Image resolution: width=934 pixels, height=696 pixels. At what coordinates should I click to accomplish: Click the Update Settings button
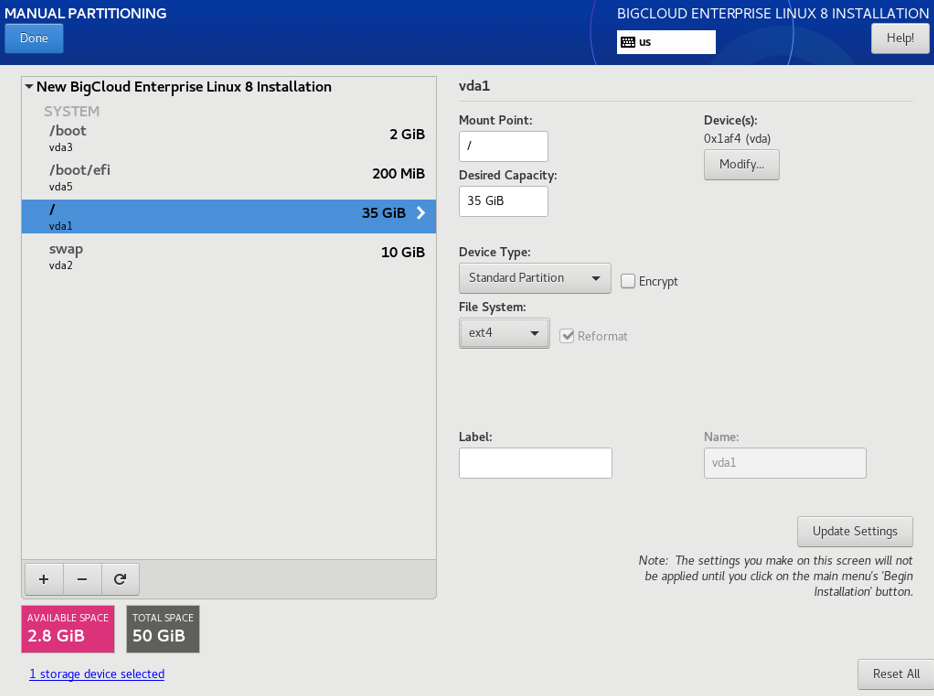[855, 532]
